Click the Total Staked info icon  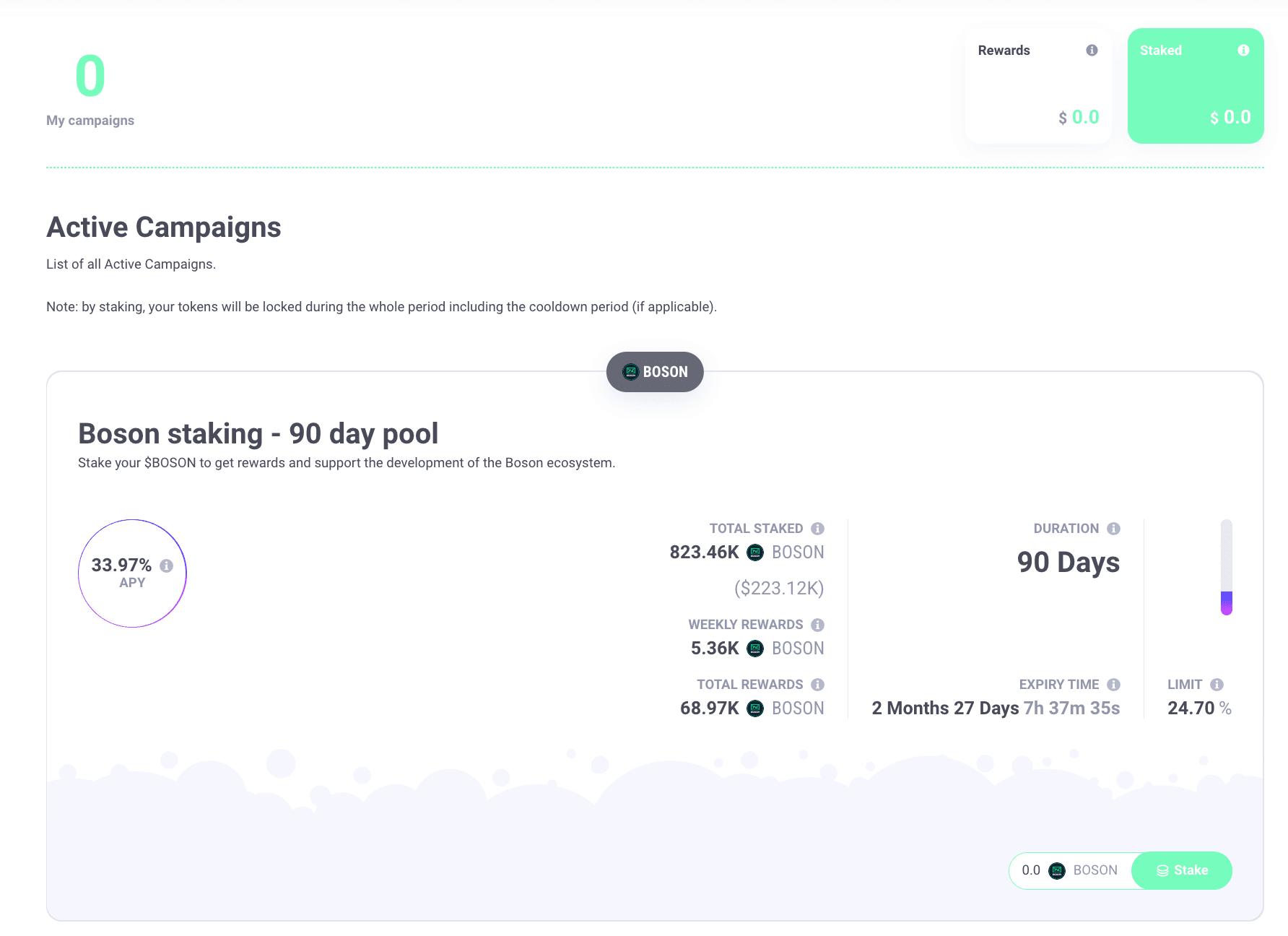coord(817,529)
